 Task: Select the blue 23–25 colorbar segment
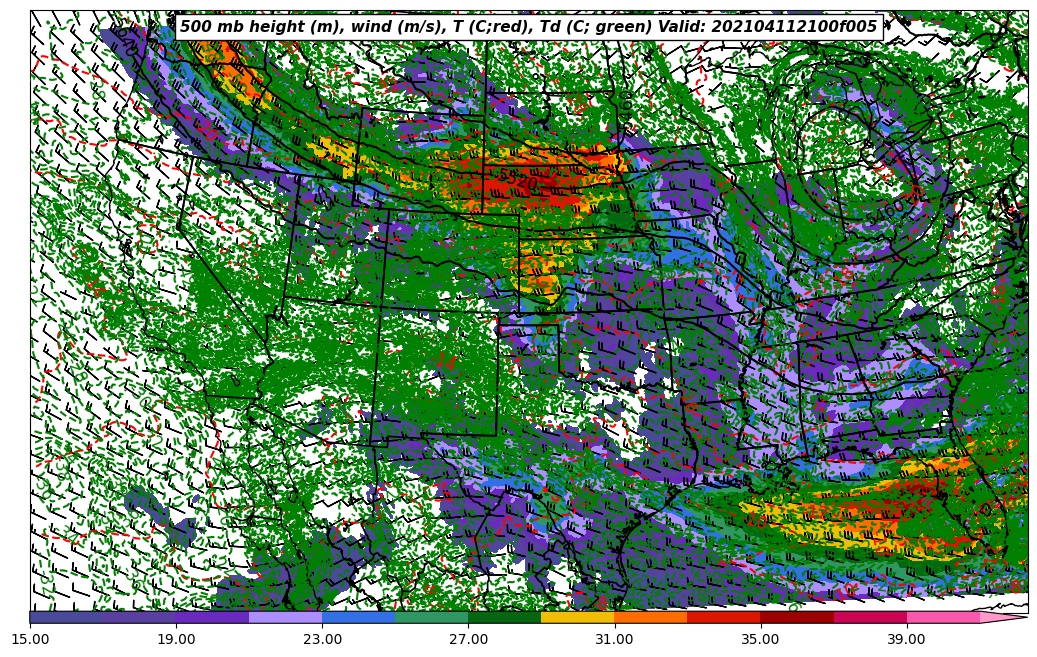358,617
